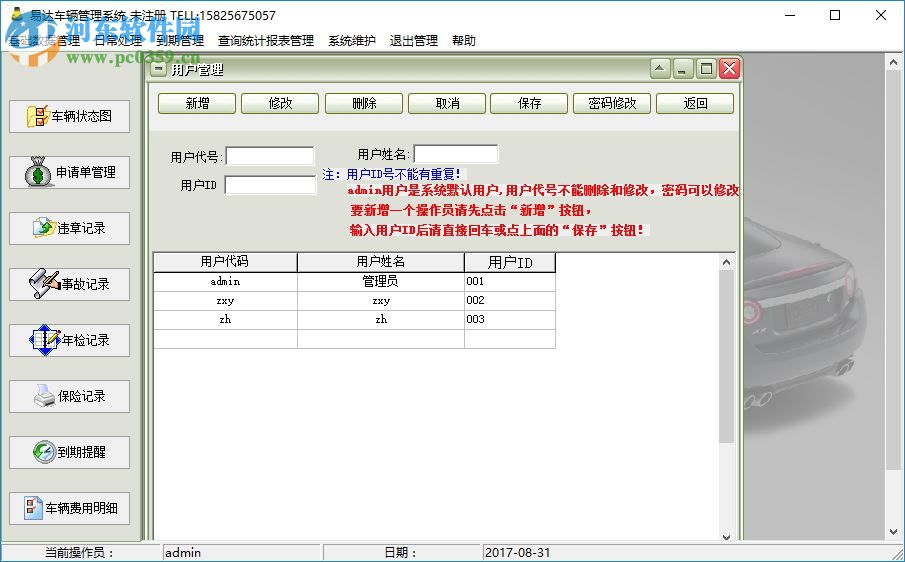Click the main window scrollbar up arrow
The width and height of the screenshot is (905, 562).
(x=893, y=61)
